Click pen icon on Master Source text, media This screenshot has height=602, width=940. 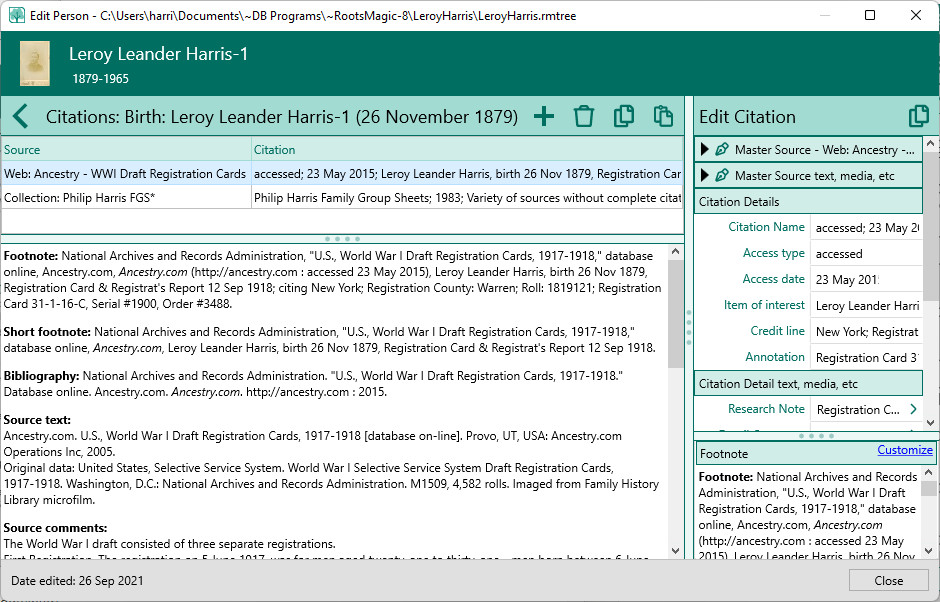[722, 176]
